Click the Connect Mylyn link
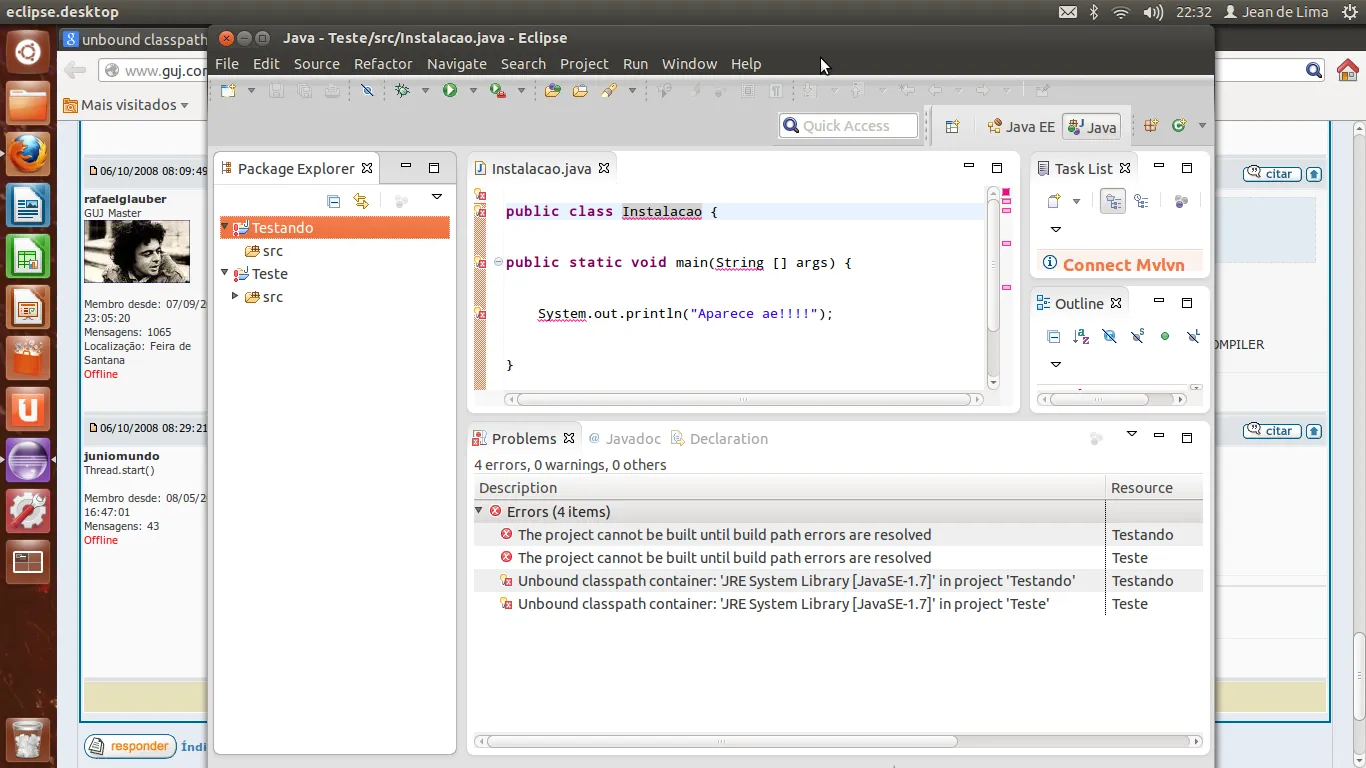 tap(1123, 265)
